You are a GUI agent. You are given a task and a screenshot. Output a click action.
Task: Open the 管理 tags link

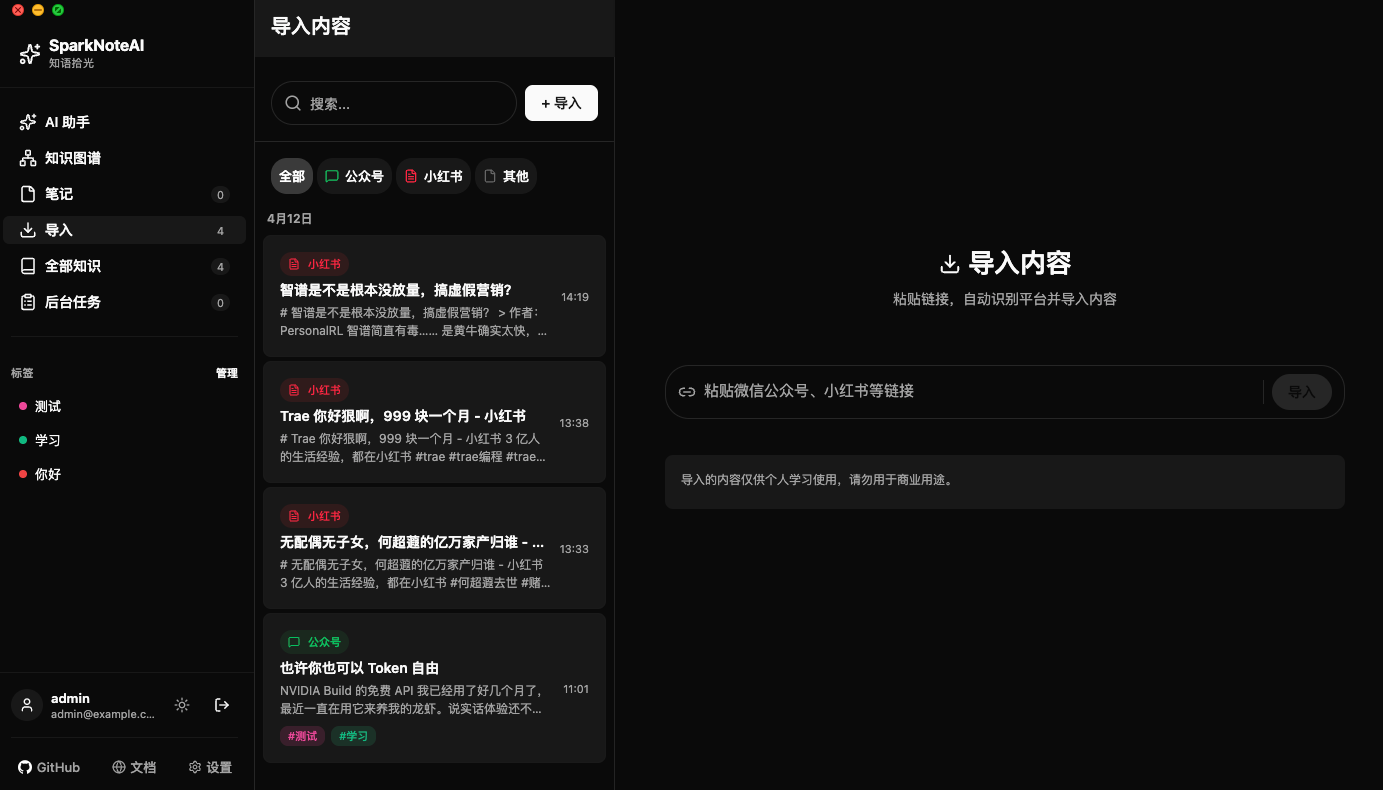coord(227,372)
